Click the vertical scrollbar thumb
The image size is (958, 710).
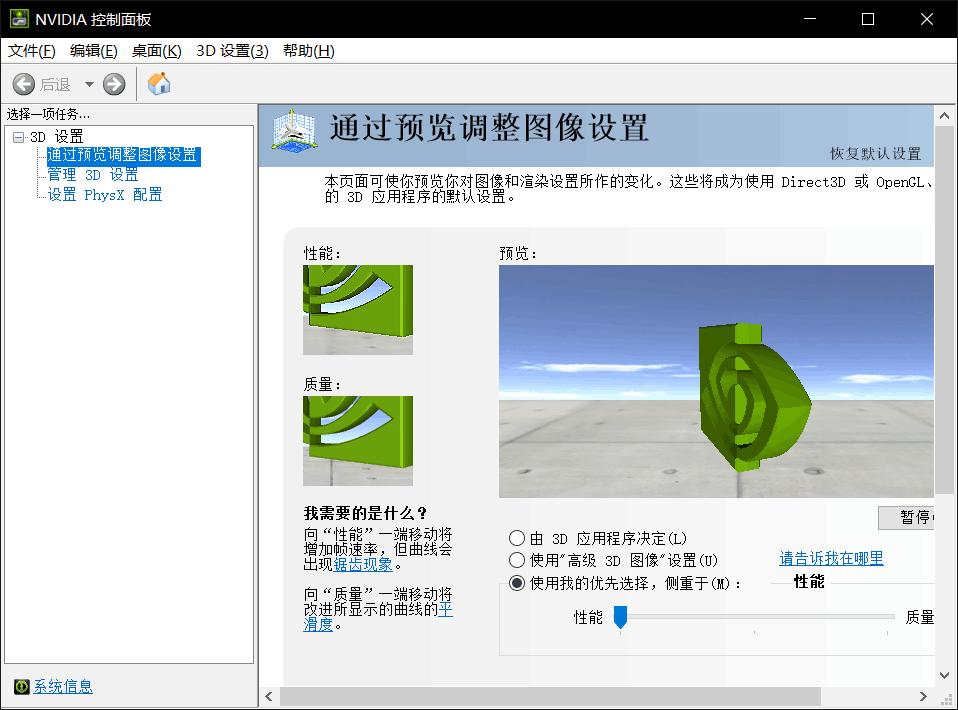point(944,310)
